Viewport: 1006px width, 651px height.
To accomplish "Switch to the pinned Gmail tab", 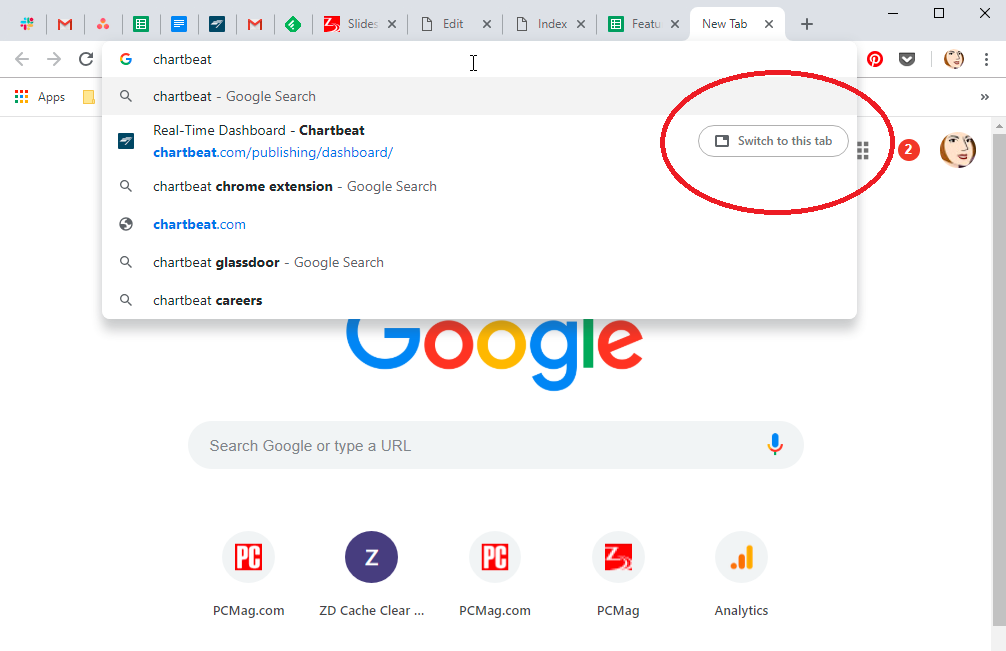I will (x=65, y=22).
